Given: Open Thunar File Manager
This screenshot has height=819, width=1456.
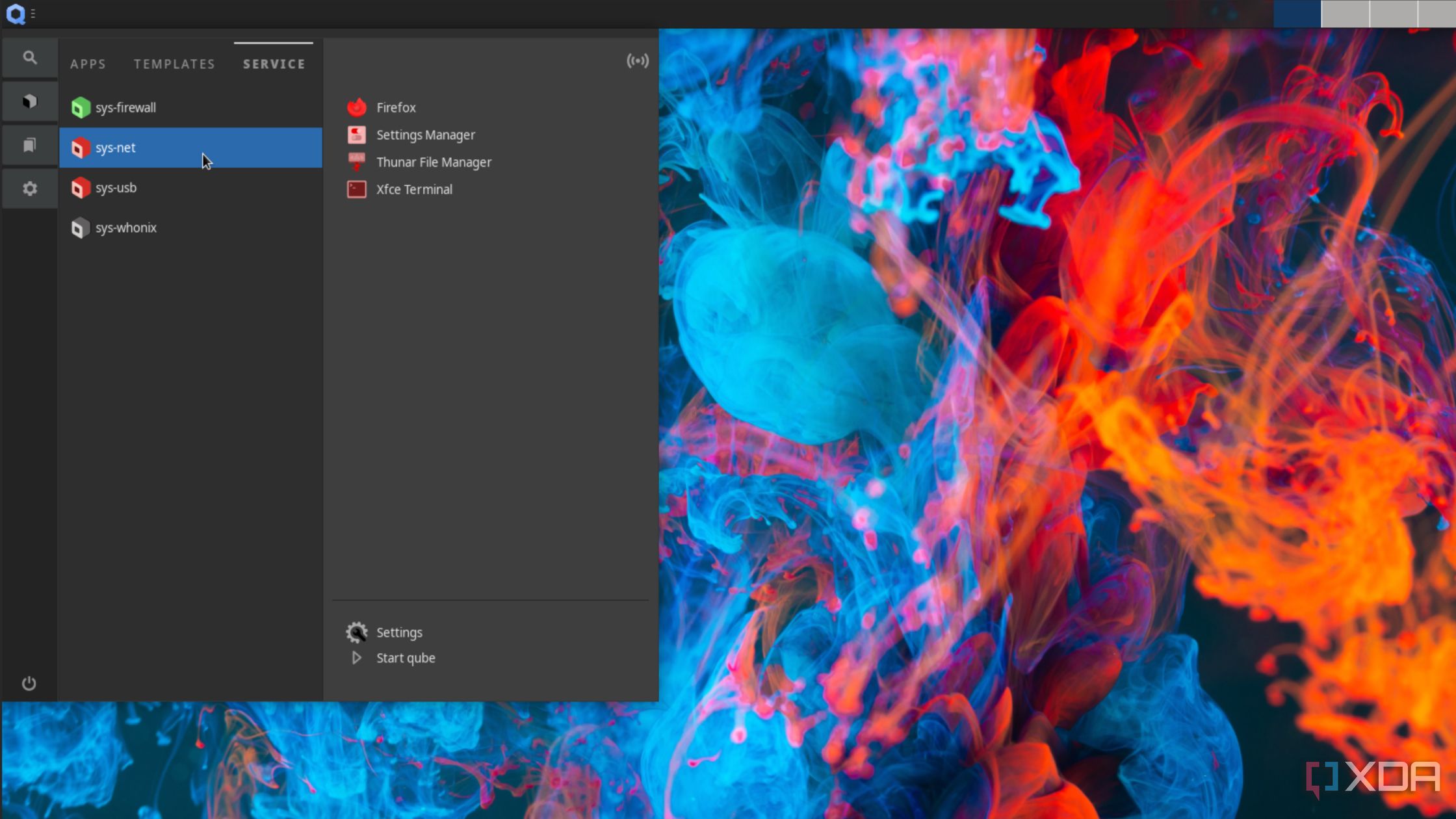Looking at the screenshot, I should (x=434, y=162).
